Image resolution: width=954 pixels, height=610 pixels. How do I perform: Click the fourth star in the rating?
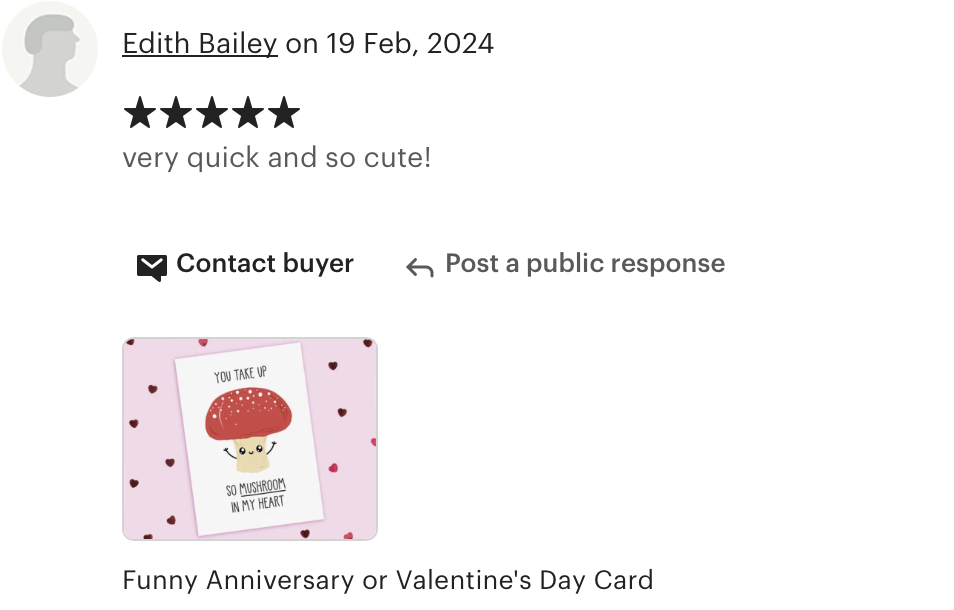pyautogui.click(x=248, y=113)
